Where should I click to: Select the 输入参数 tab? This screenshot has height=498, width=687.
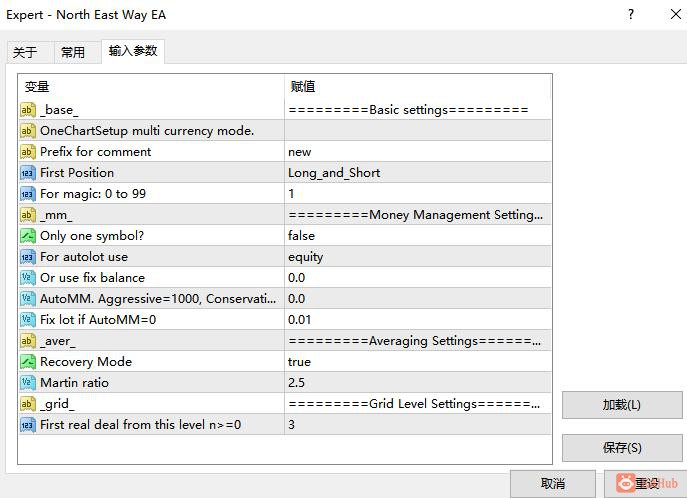coord(133,51)
